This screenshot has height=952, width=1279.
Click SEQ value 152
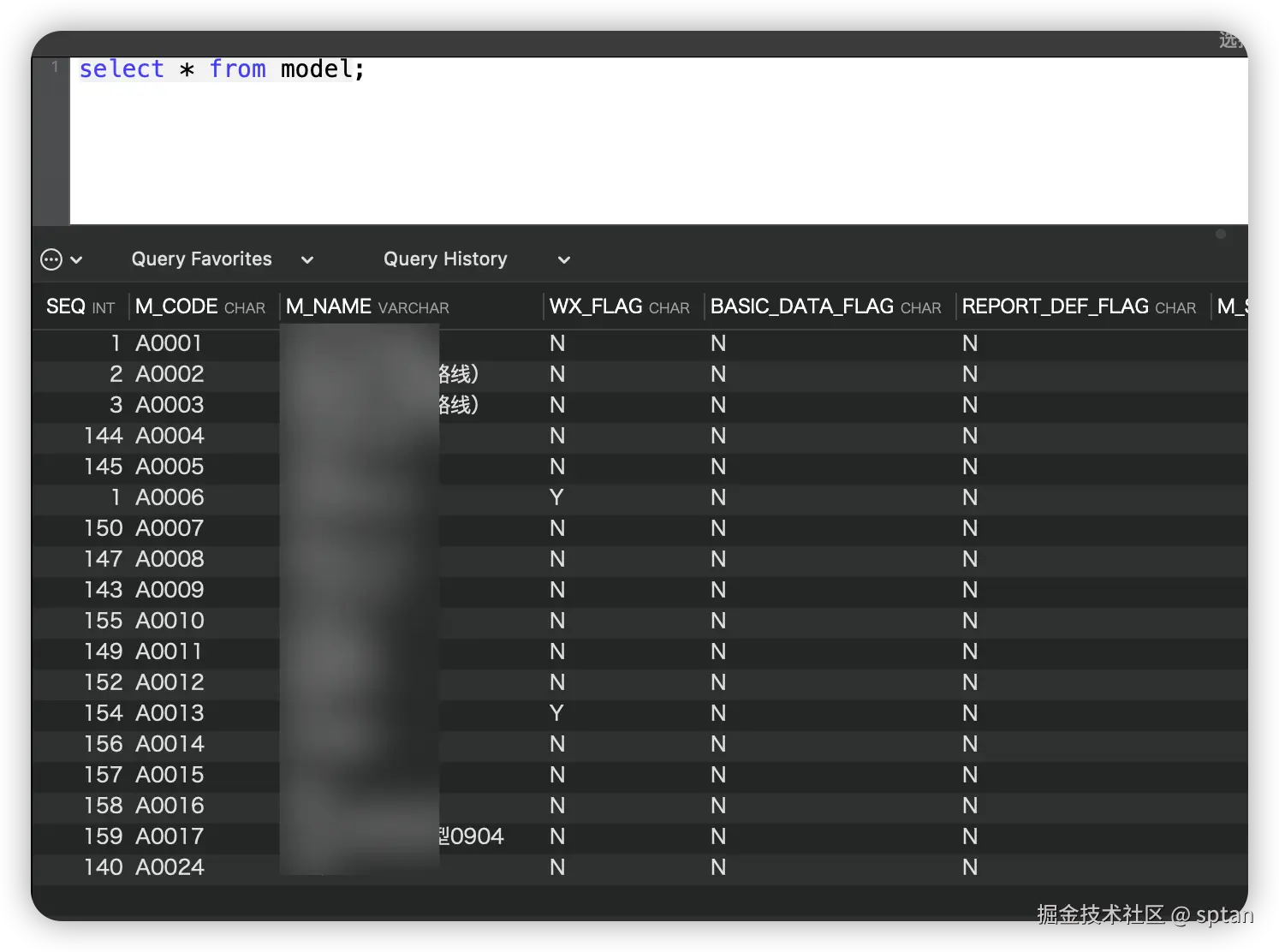click(x=104, y=682)
